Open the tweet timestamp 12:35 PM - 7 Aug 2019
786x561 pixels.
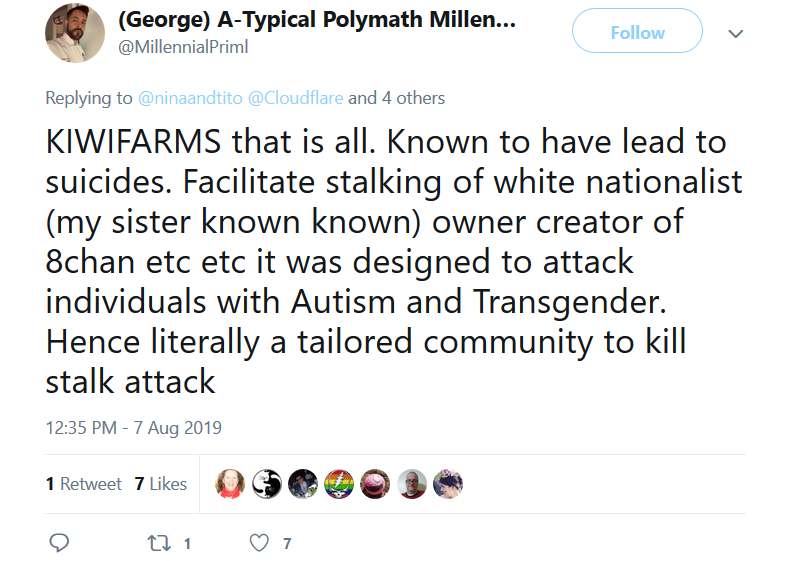[x=133, y=428]
